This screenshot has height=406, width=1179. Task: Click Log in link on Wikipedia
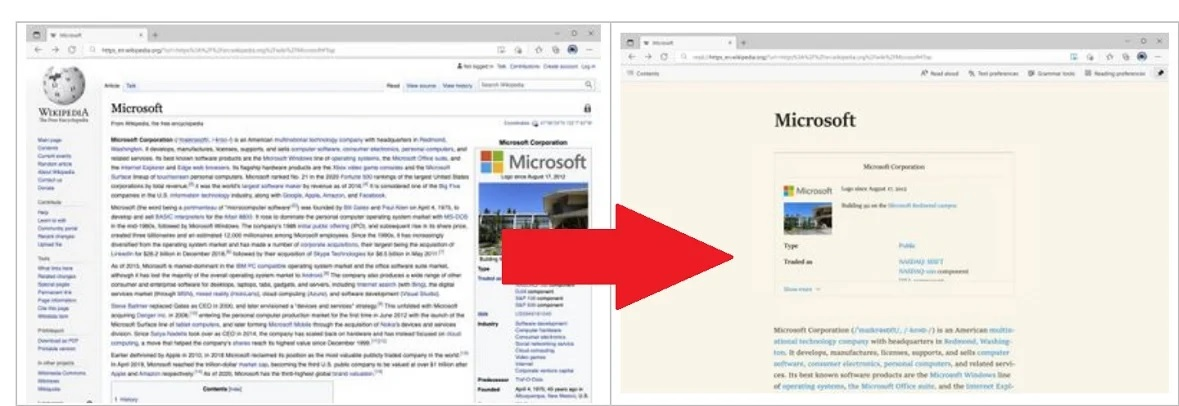588,66
